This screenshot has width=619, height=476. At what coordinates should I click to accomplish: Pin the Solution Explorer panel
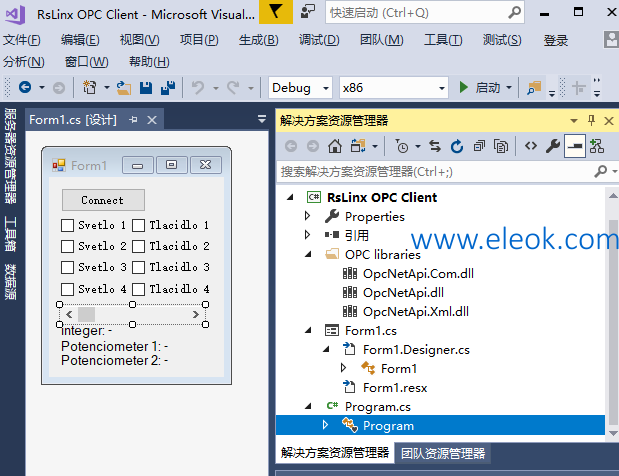591,120
